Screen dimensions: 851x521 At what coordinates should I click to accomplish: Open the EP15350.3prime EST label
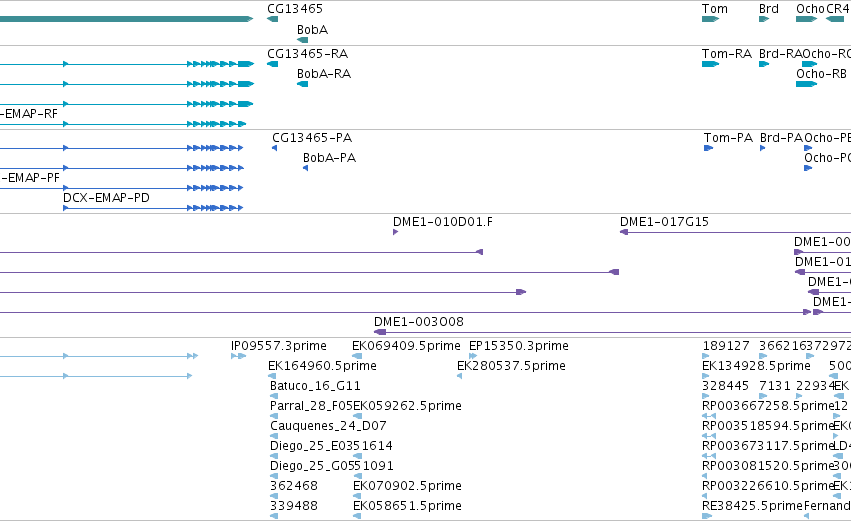pyautogui.click(x=519, y=346)
